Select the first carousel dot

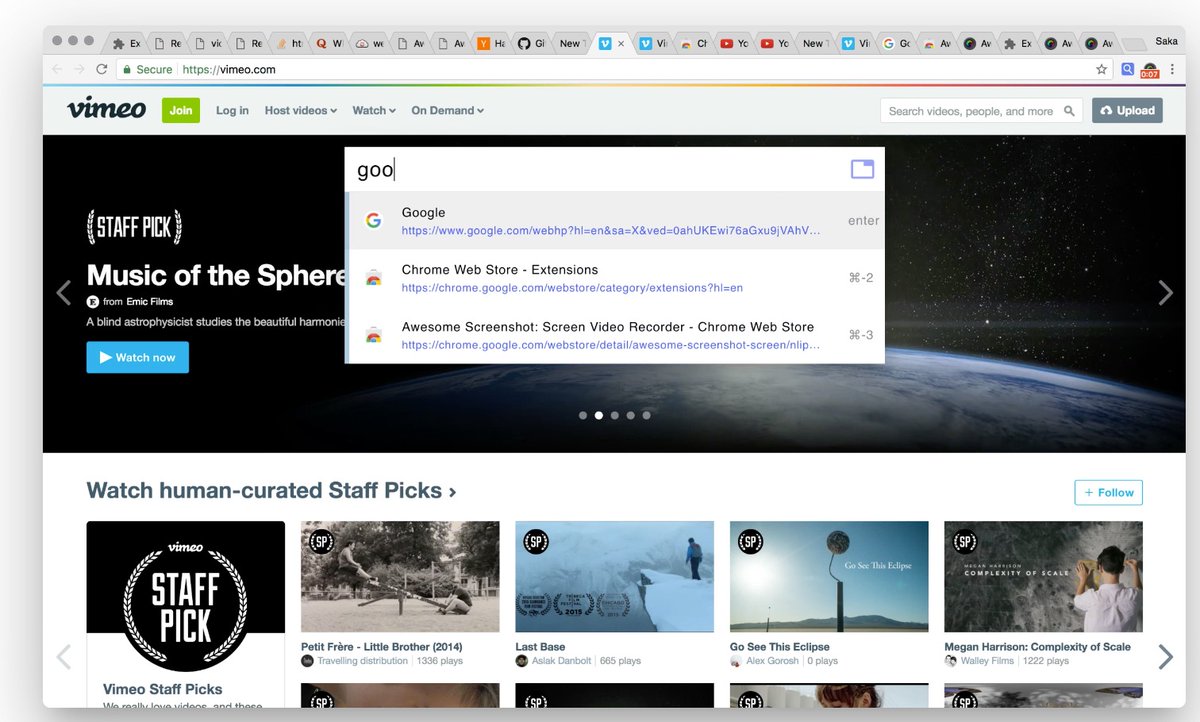tap(583, 415)
